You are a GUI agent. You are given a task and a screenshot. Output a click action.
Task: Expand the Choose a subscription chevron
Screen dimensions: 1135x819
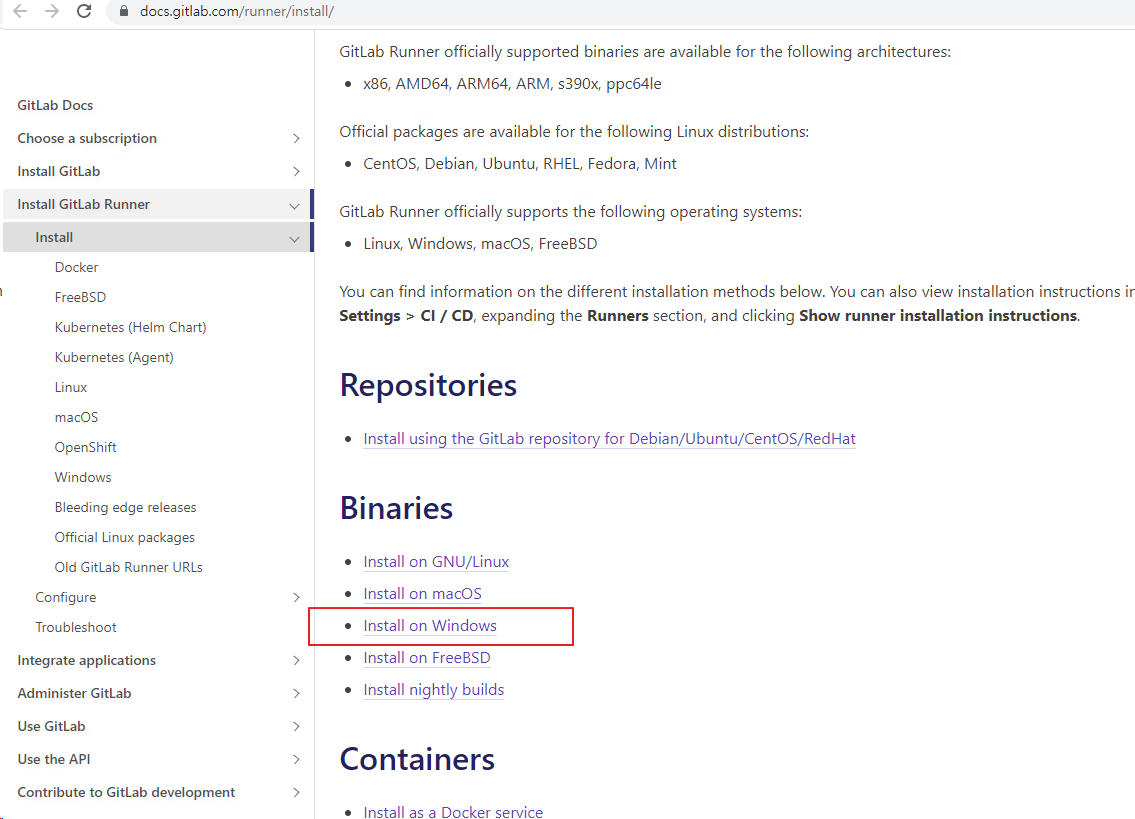point(296,138)
